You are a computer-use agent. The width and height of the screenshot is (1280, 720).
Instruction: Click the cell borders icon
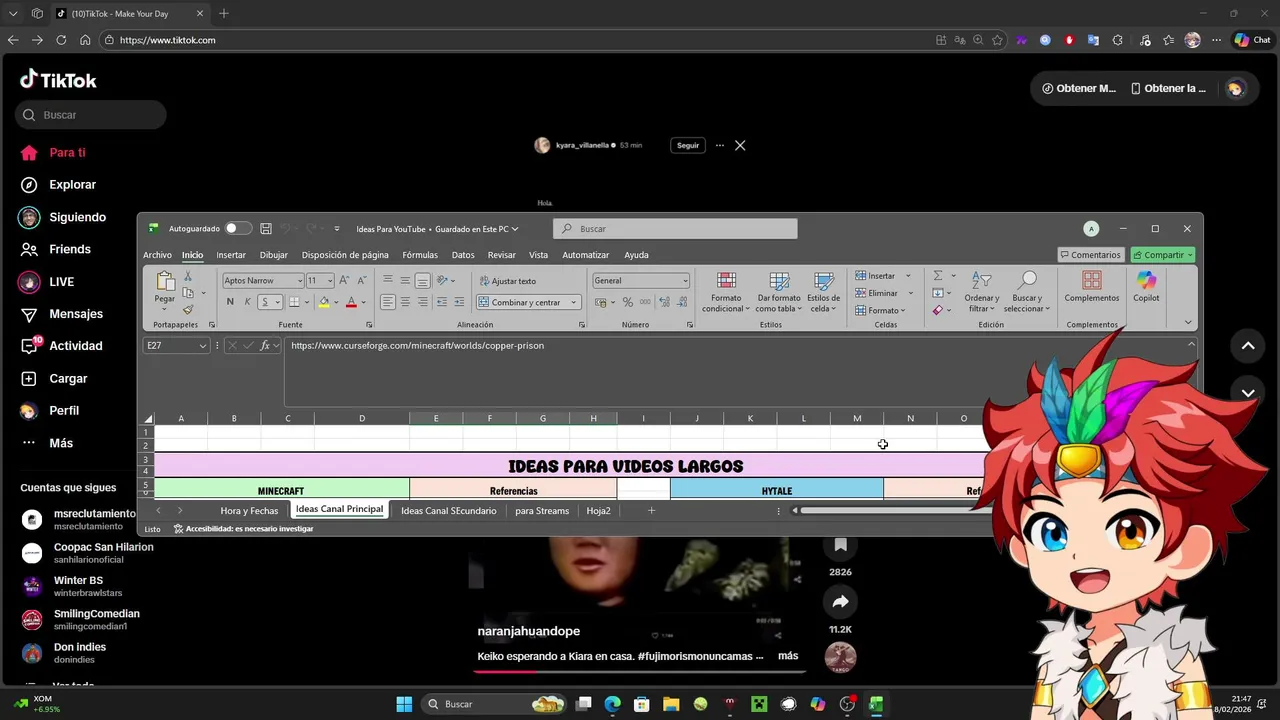(x=294, y=302)
